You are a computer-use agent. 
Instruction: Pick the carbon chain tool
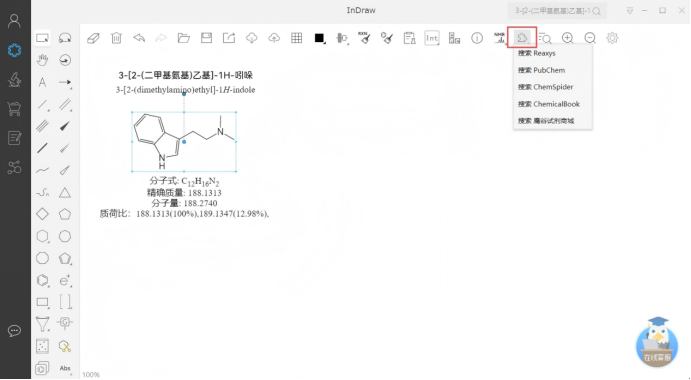coord(42,192)
